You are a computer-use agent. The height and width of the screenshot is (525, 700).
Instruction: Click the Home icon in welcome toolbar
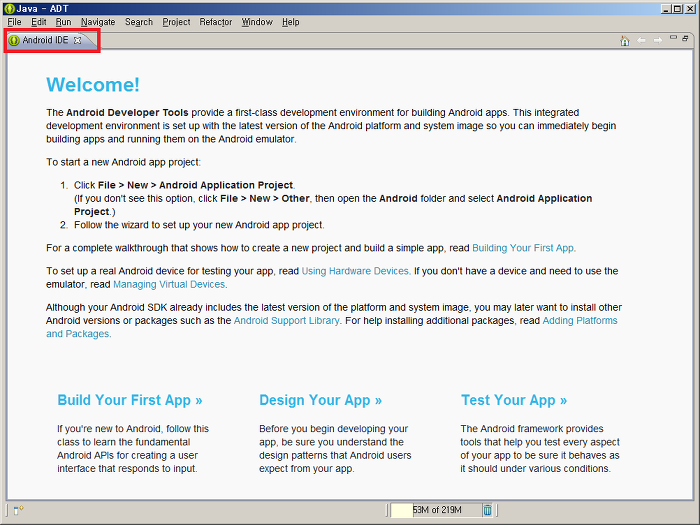point(625,41)
